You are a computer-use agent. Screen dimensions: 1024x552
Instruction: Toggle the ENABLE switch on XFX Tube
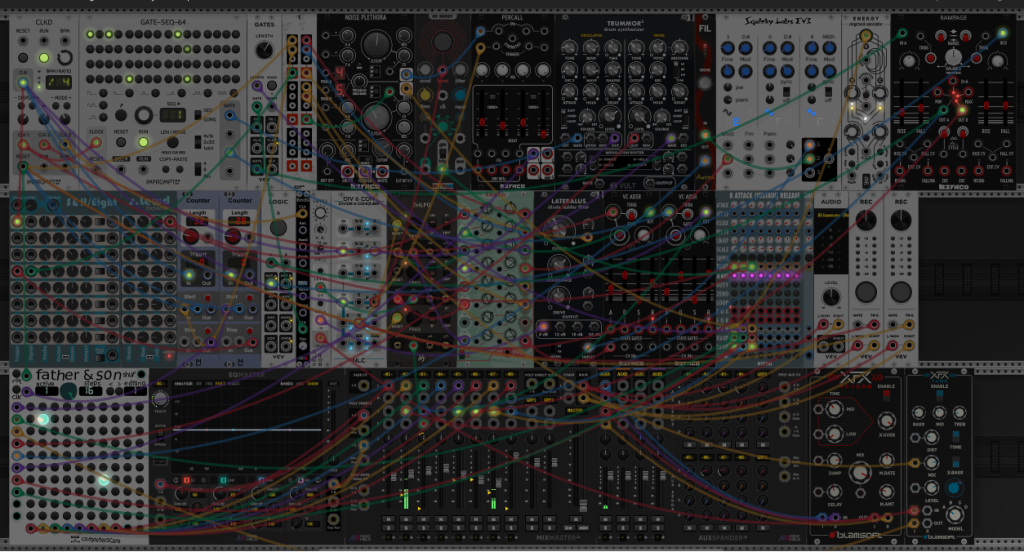[939, 395]
